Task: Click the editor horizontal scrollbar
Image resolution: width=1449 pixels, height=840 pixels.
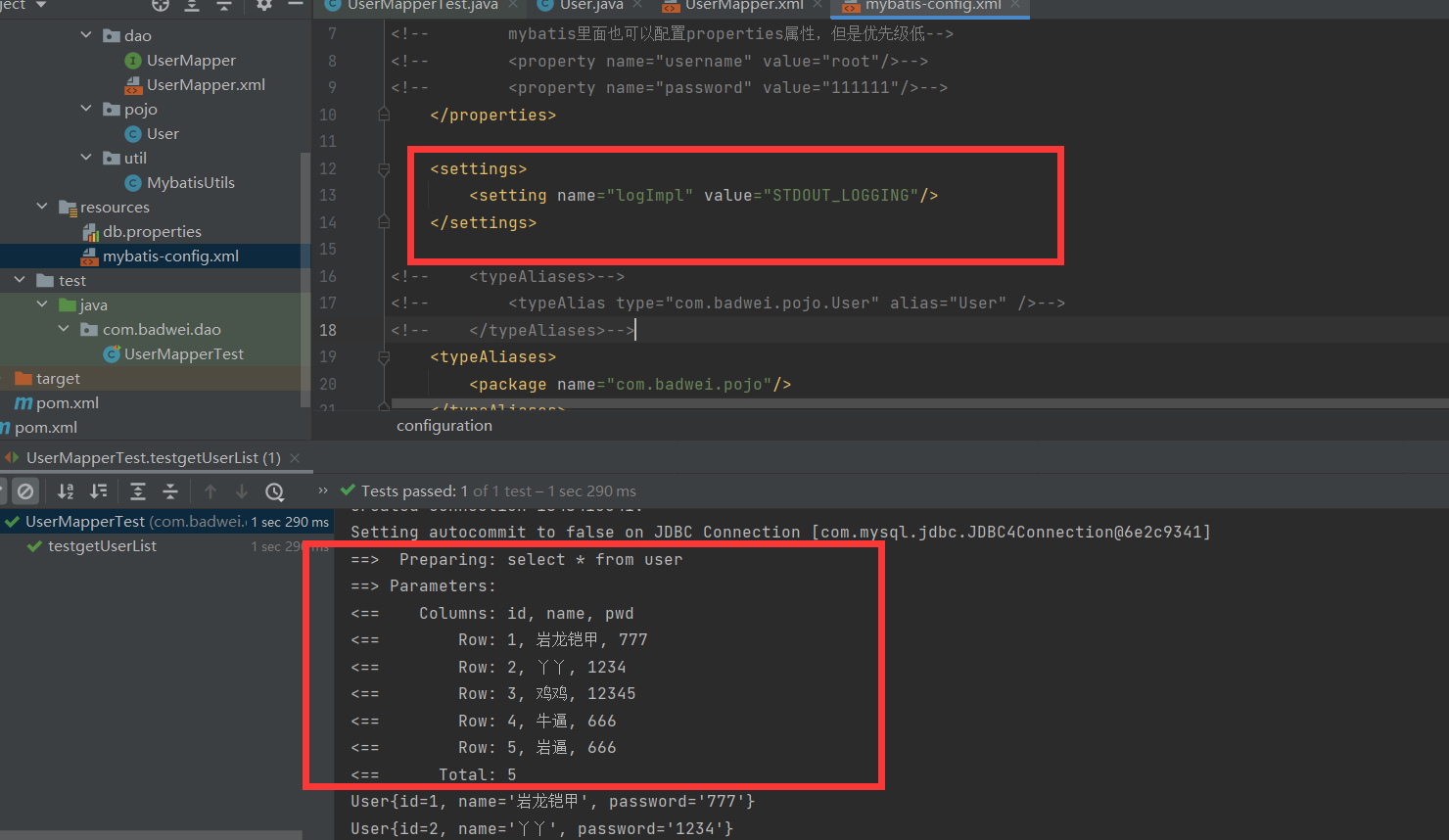Action: (x=919, y=403)
